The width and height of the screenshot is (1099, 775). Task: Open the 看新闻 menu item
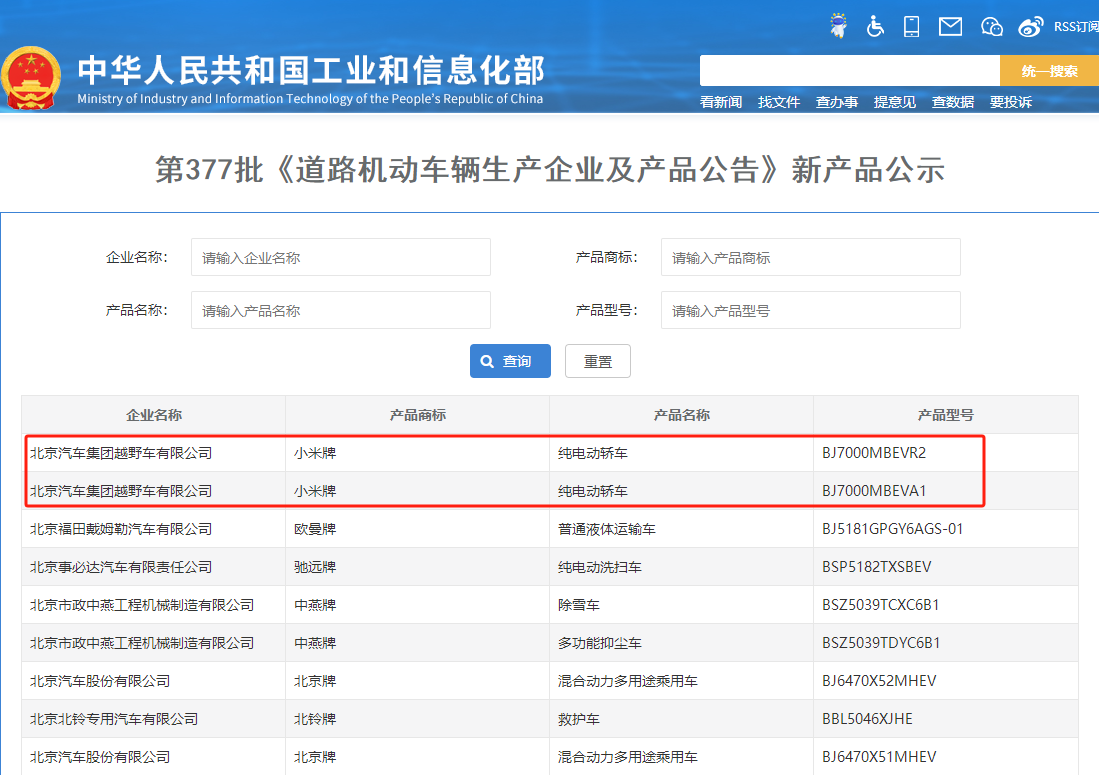coord(720,102)
